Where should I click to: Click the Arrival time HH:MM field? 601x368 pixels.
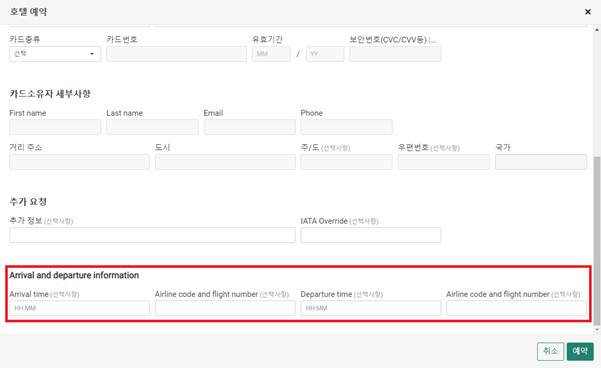[79, 308]
